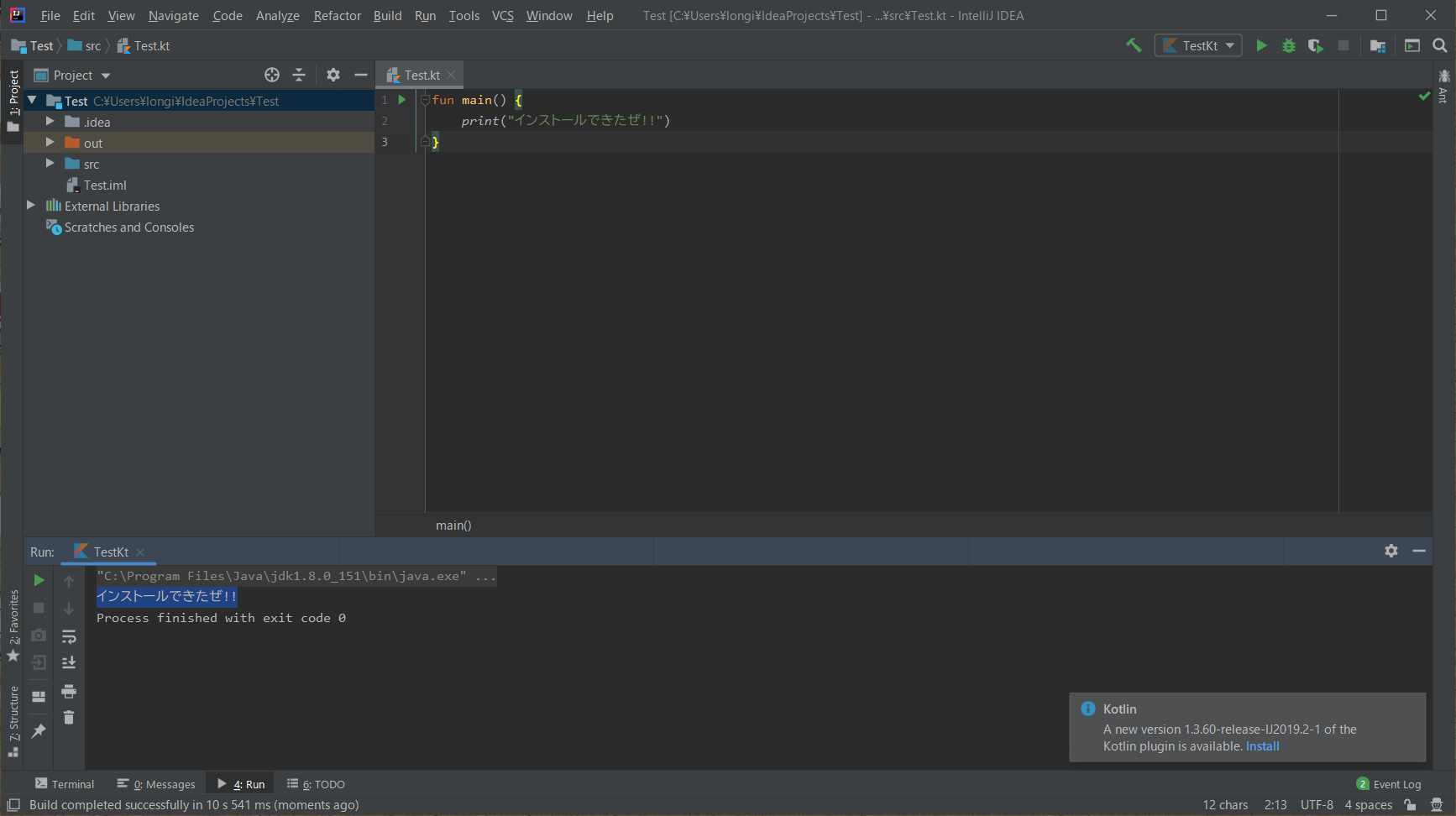
Task: Click the gutter run icon beside main()
Action: pos(402,100)
